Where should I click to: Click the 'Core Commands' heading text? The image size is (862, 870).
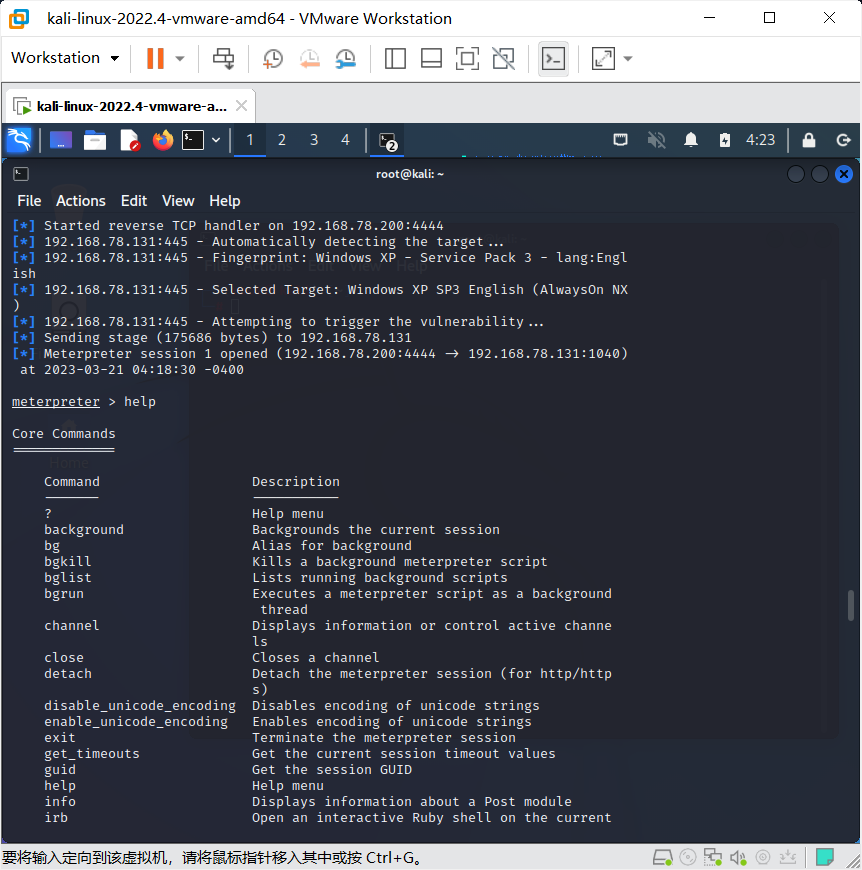(64, 433)
